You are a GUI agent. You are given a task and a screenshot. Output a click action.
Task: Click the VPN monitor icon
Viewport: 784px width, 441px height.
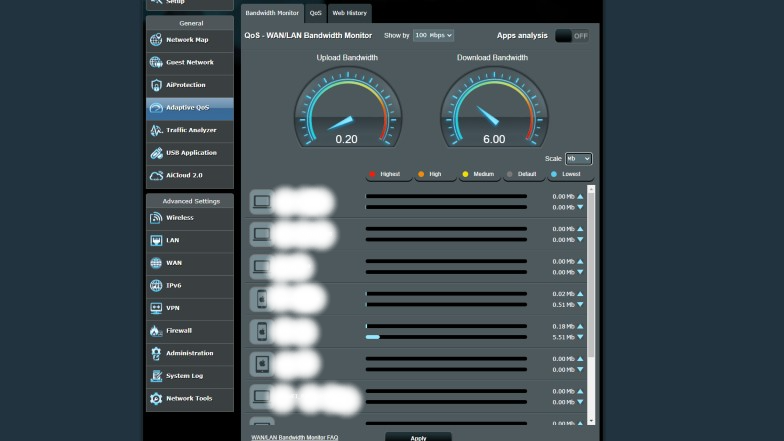click(156, 308)
